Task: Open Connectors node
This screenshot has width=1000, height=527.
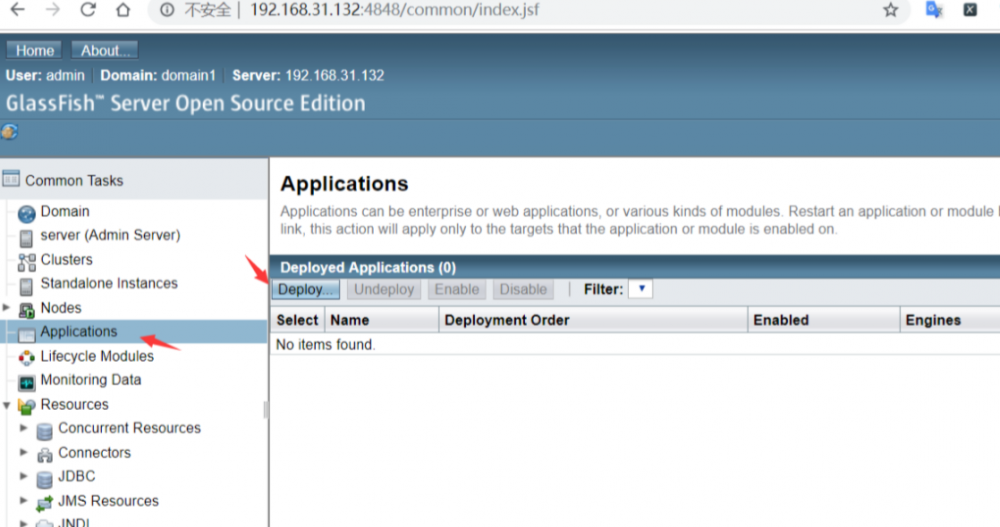Action: (x=94, y=452)
